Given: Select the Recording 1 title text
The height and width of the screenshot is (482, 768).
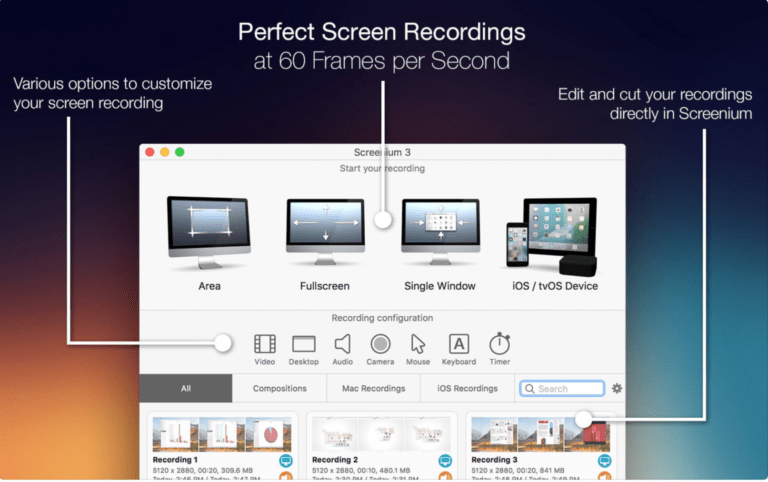Looking at the screenshot, I should (175, 460).
